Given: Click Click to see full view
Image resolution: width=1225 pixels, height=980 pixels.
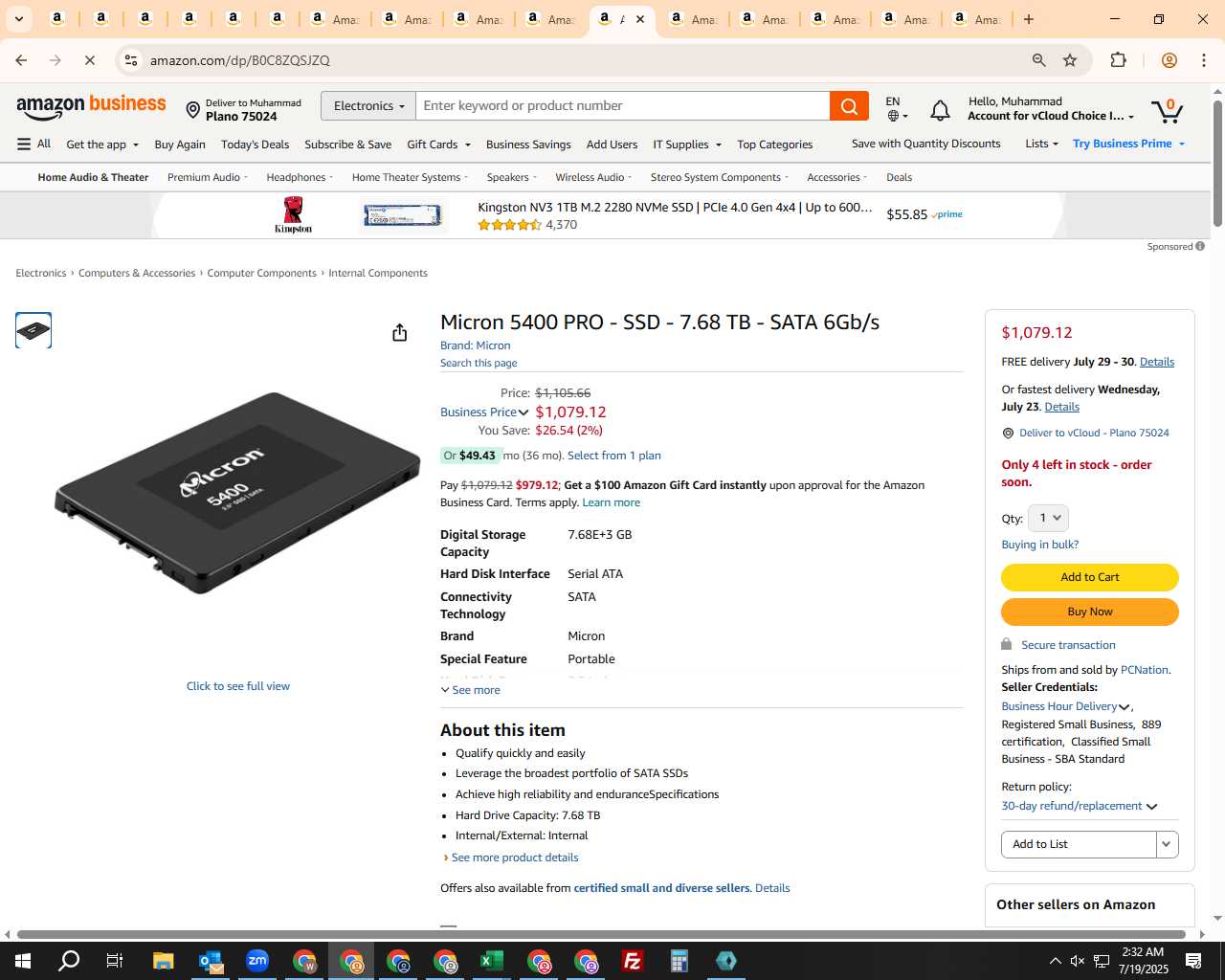Looking at the screenshot, I should pos(238,686).
